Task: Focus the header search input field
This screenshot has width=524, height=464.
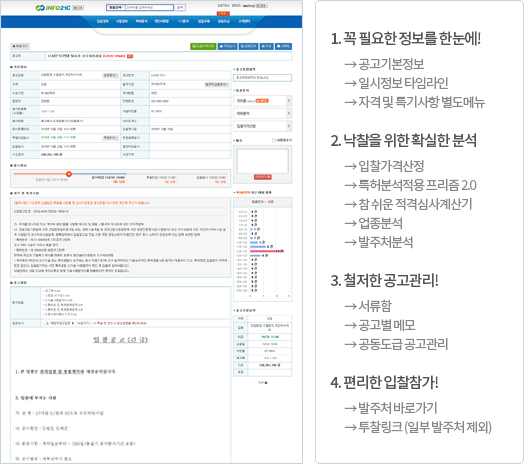Action: 149,7
